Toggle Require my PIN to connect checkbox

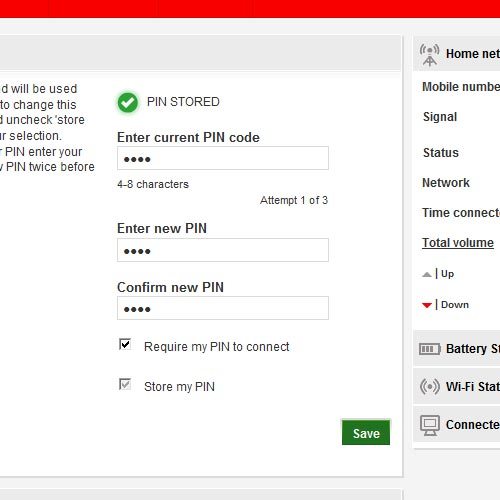pyautogui.click(x=125, y=344)
